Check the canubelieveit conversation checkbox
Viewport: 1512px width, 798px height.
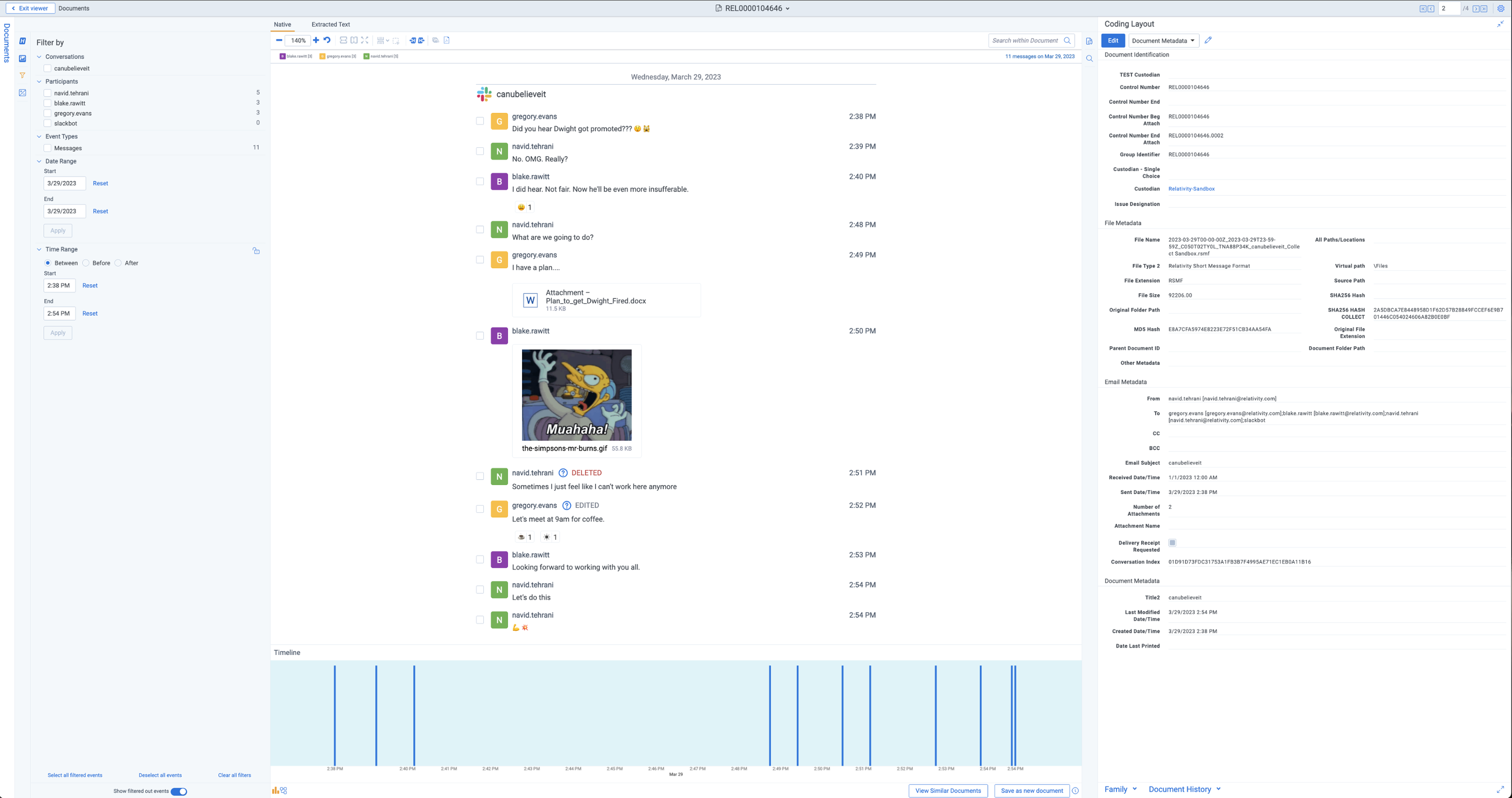point(47,68)
